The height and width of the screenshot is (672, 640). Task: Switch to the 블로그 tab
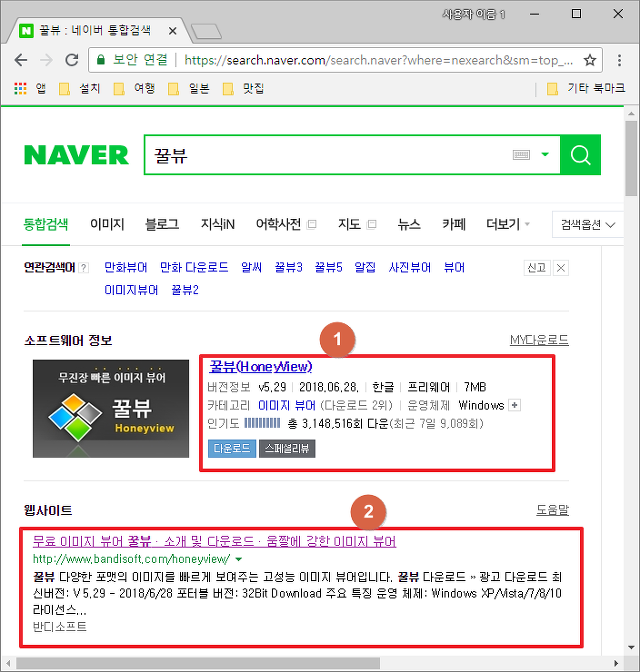tap(162, 224)
